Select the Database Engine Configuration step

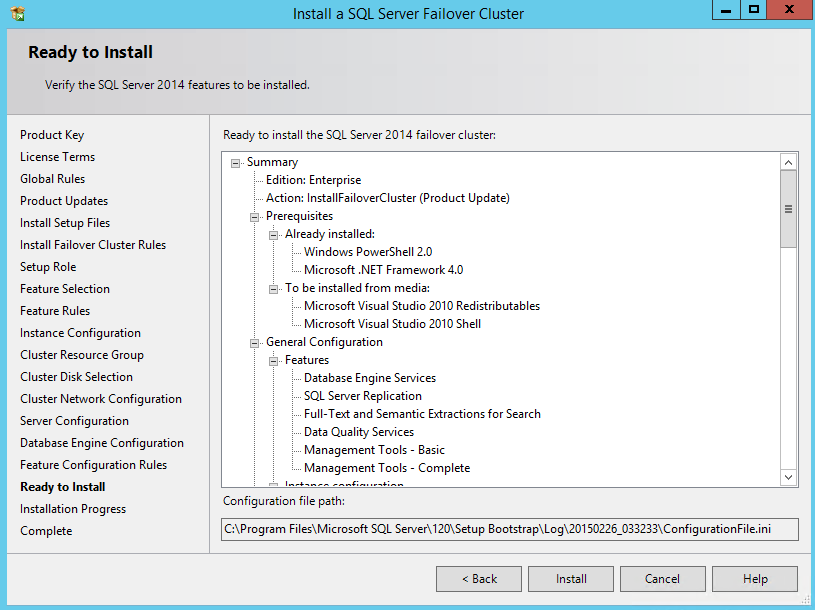point(102,443)
